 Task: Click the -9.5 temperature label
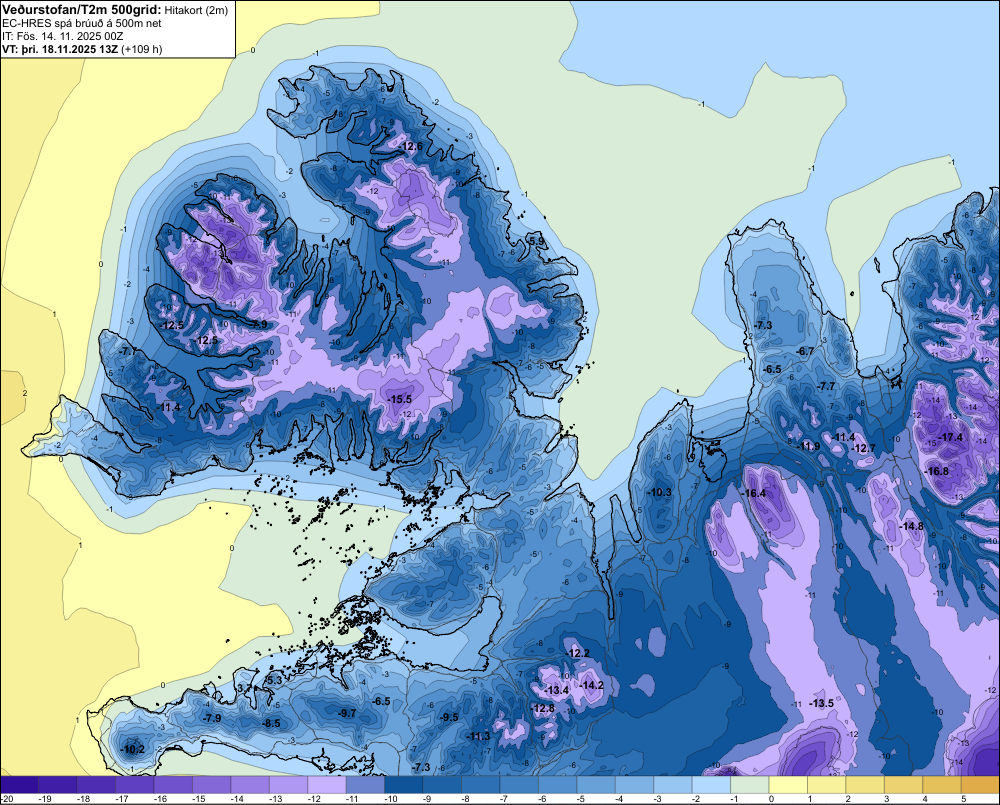450,717
